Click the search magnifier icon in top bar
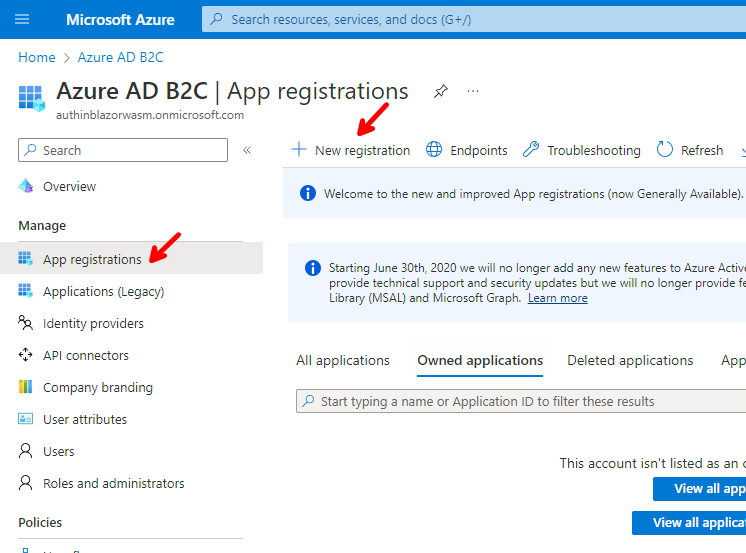The width and height of the screenshot is (746, 553). click(x=216, y=19)
